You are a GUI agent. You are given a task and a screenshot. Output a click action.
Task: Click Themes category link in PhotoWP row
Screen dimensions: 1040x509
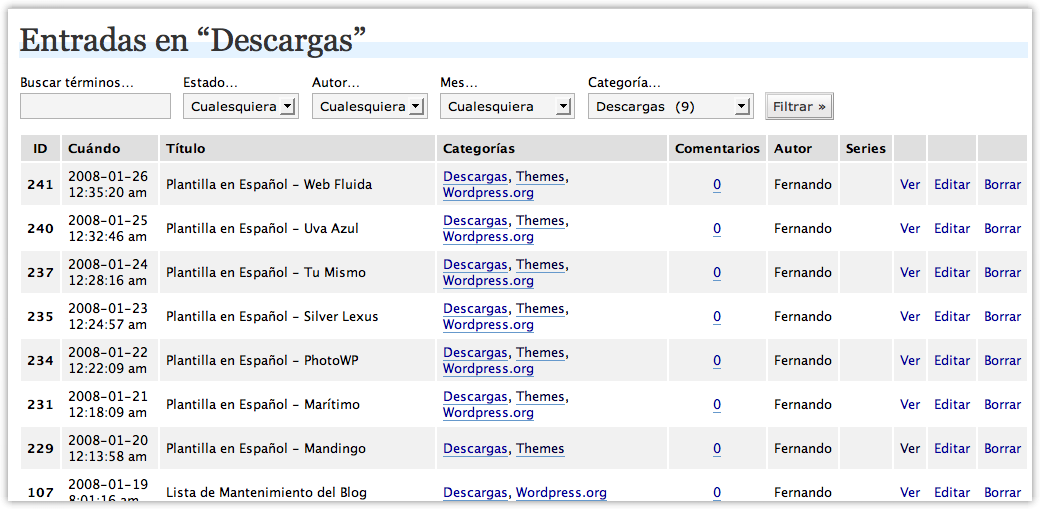pos(540,353)
